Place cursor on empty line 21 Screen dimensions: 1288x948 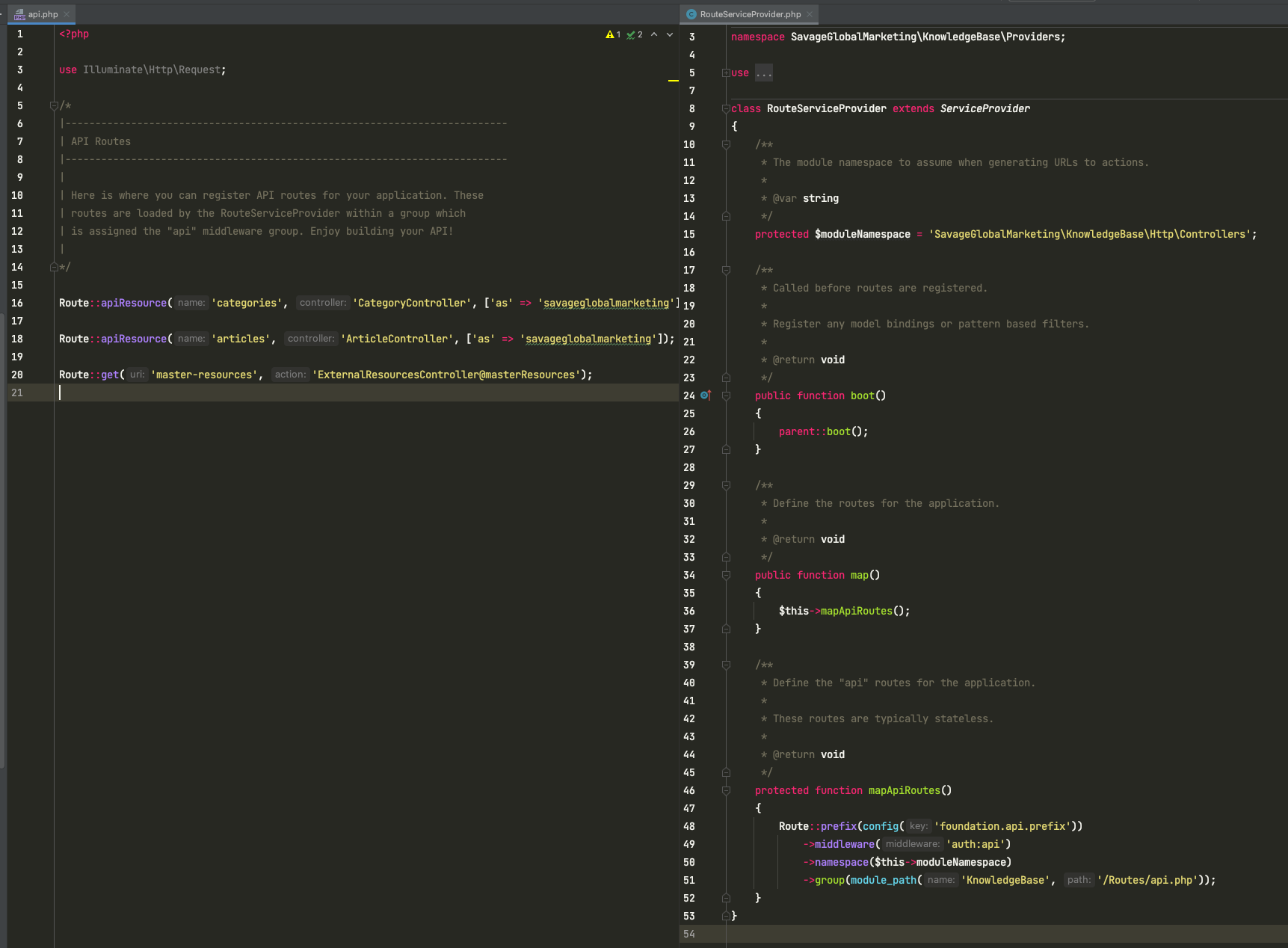click(x=150, y=393)
